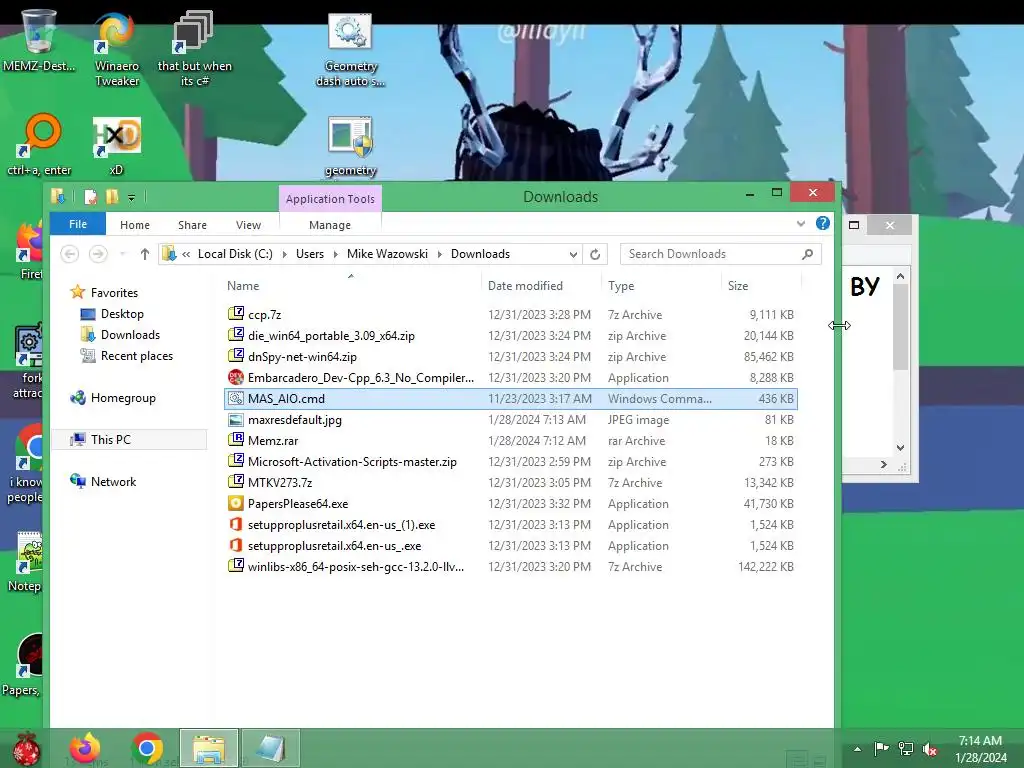Screen dimensions: 1024x768
Task: Refresh the Downloads folder view
Action: pyautogui.click(x=595, y=254)
